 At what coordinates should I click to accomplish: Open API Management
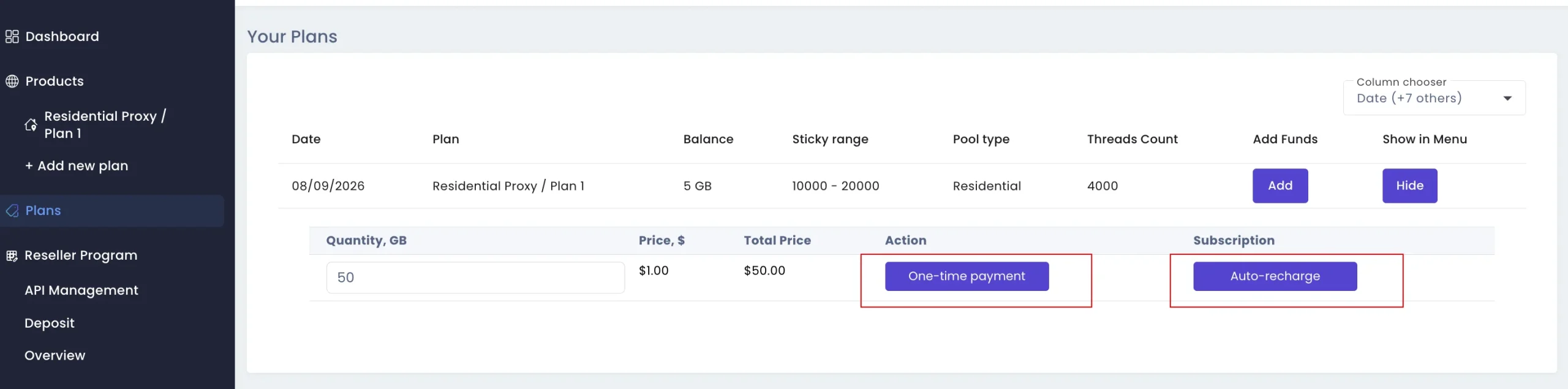pyautogui.click(x=81, y=290)
